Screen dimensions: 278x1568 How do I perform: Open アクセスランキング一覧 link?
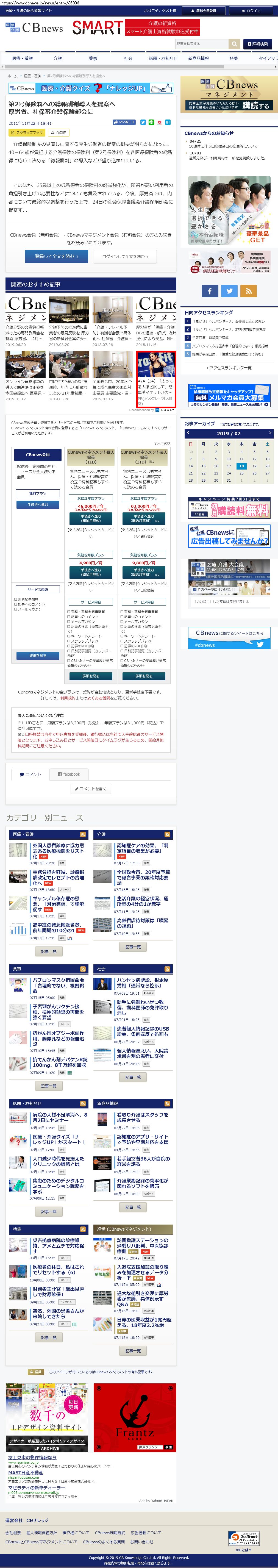coord(229,368)
